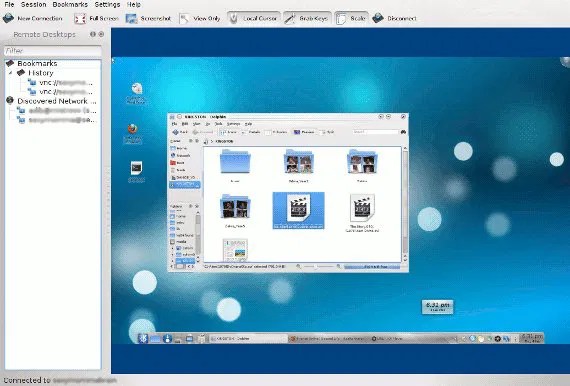Screen dimensions: 570x386
Task: Click the Dolphin task in remote taskbar
Action: [248, 338]
